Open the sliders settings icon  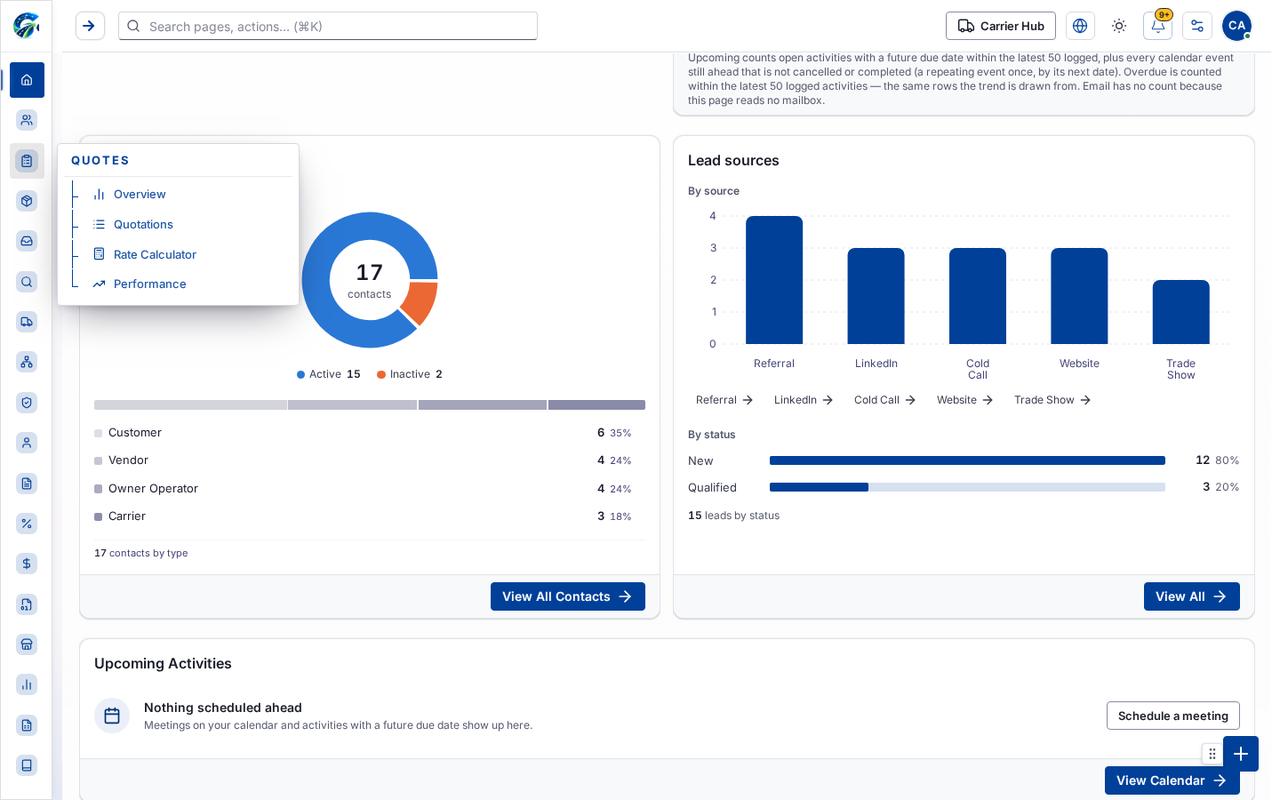click(x=1197, y=26)
